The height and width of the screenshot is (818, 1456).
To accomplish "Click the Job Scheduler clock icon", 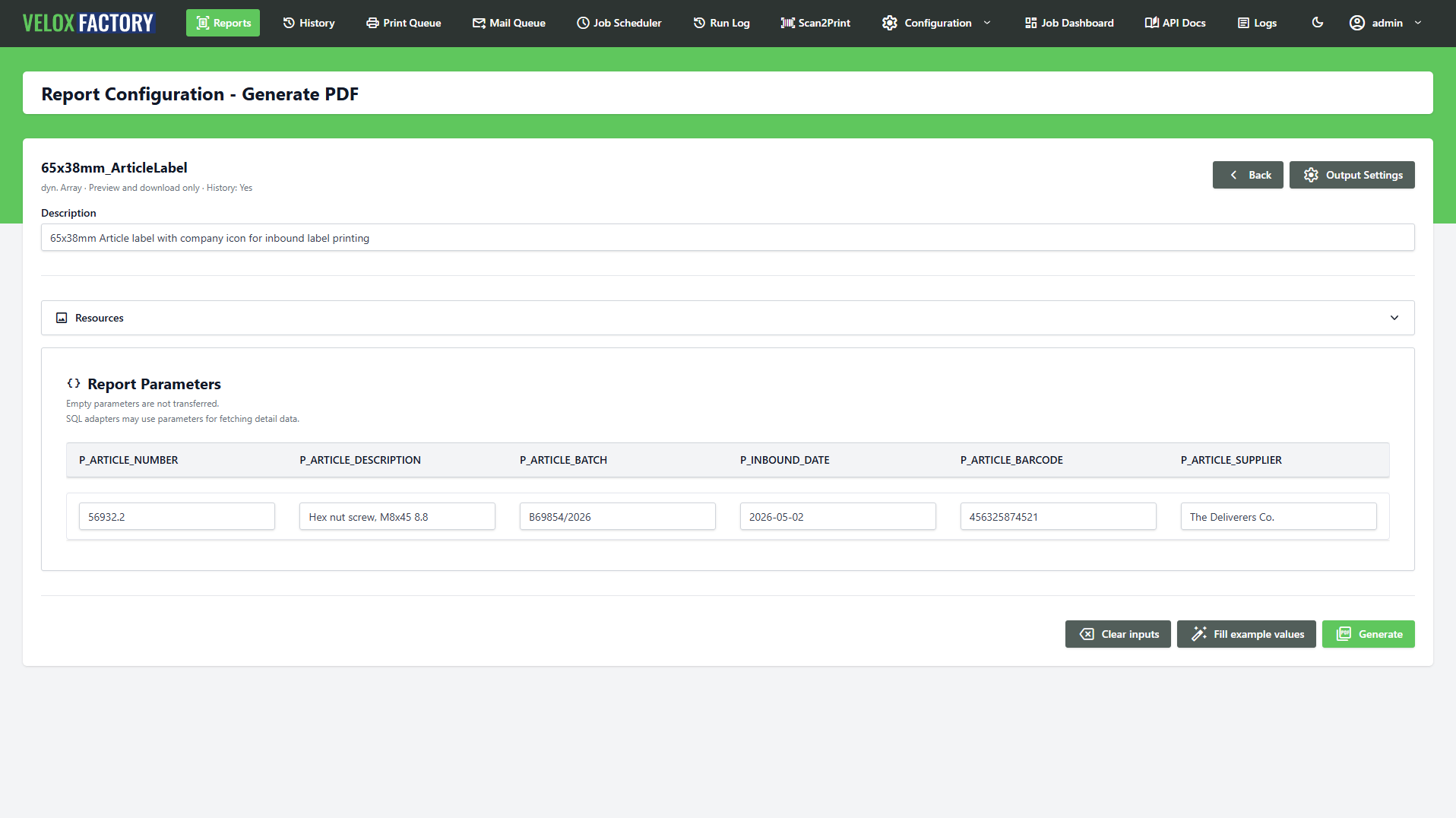I will coord(583,23).
